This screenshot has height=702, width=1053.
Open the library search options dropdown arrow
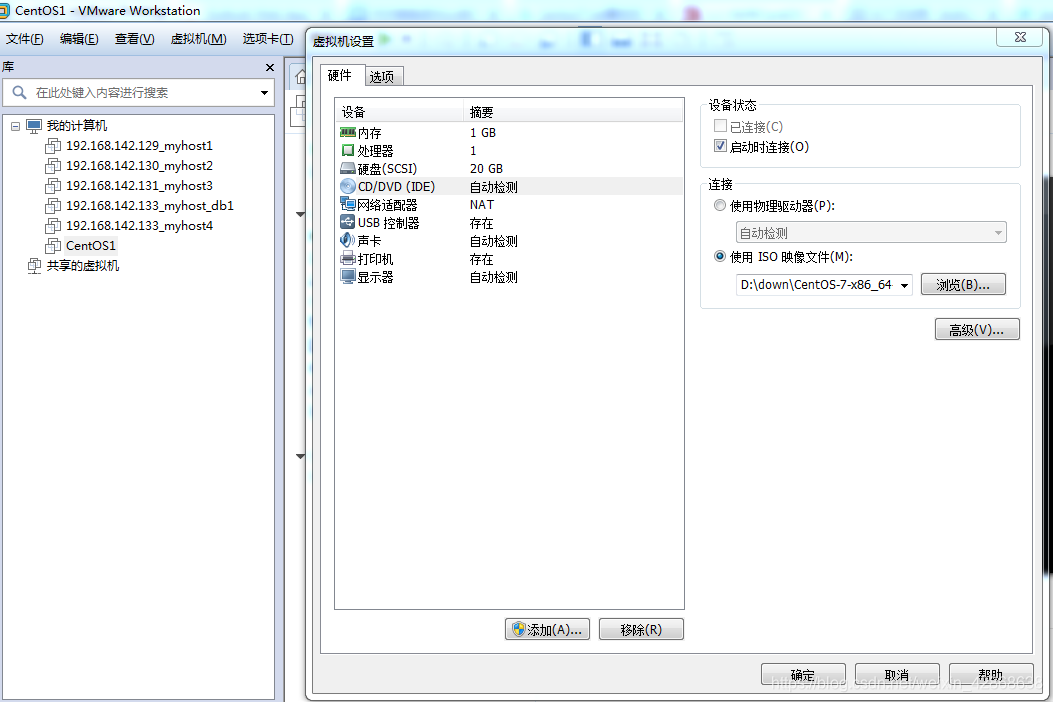point(265,93)
